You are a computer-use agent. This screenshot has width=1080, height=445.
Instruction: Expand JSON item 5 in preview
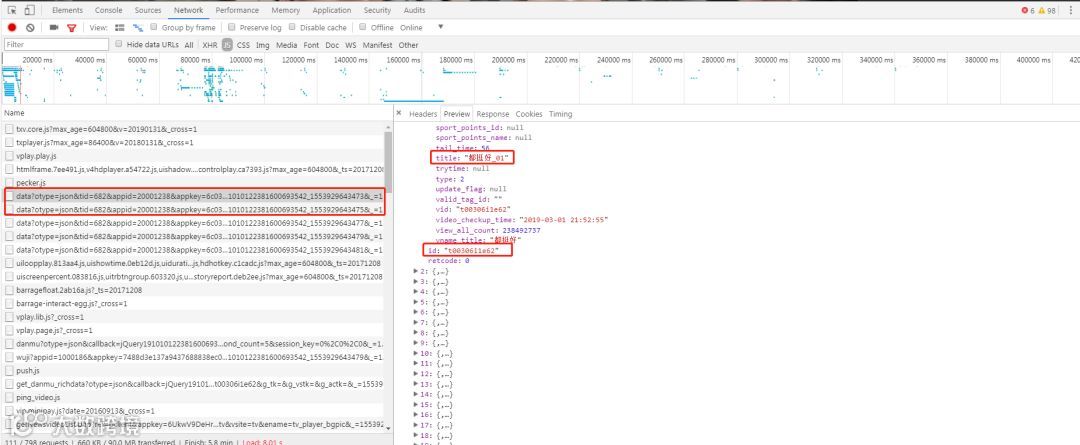[416, 302]
